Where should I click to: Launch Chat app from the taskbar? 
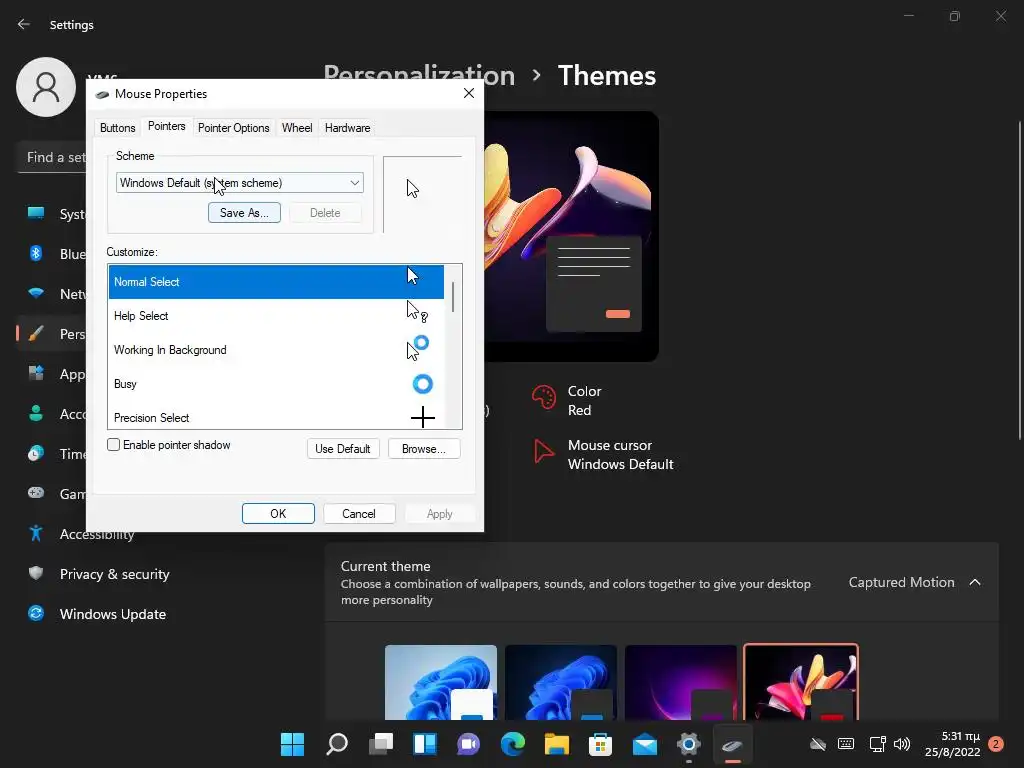(468, 744)
